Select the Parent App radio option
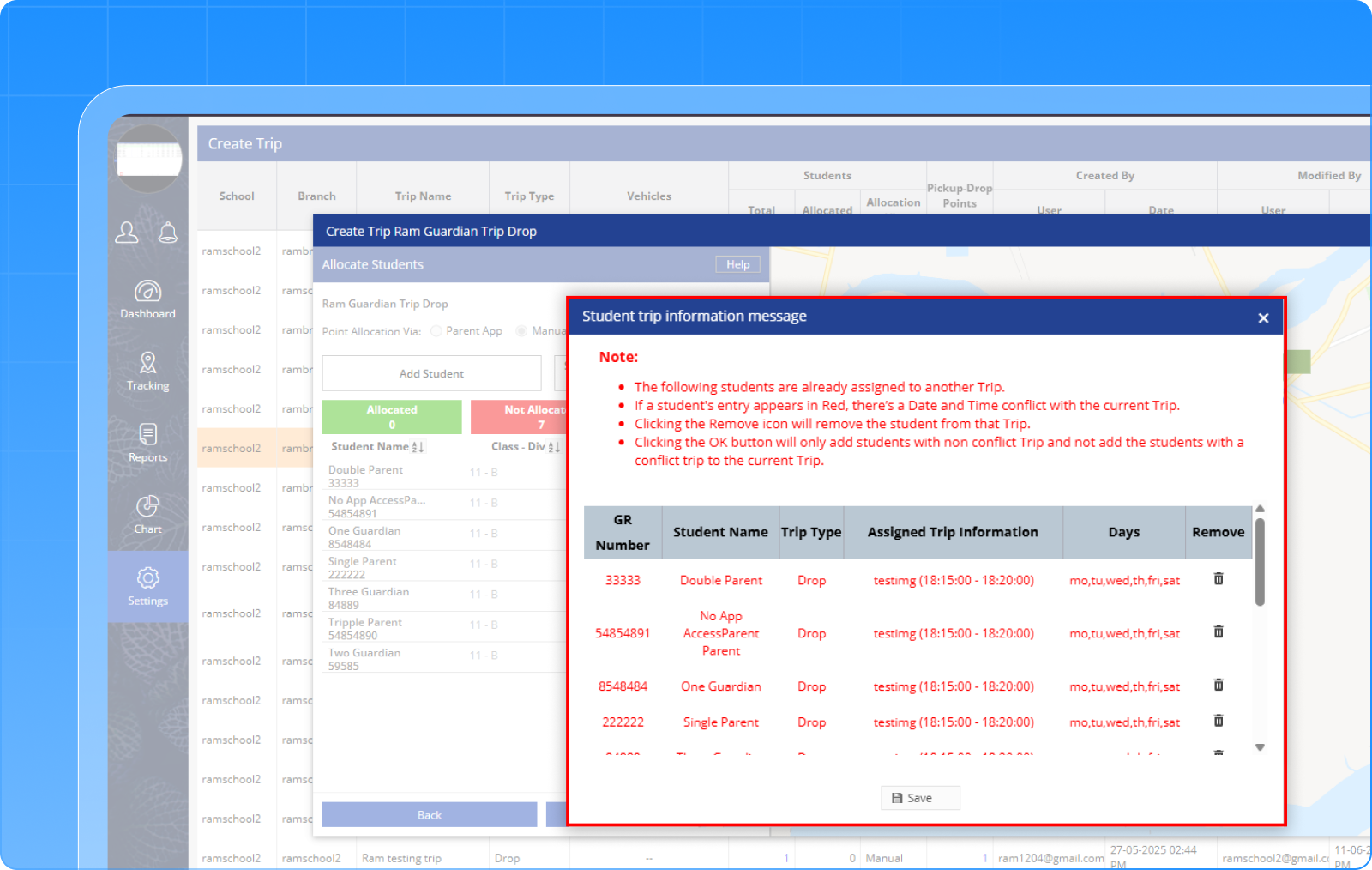 pos(436,331)
